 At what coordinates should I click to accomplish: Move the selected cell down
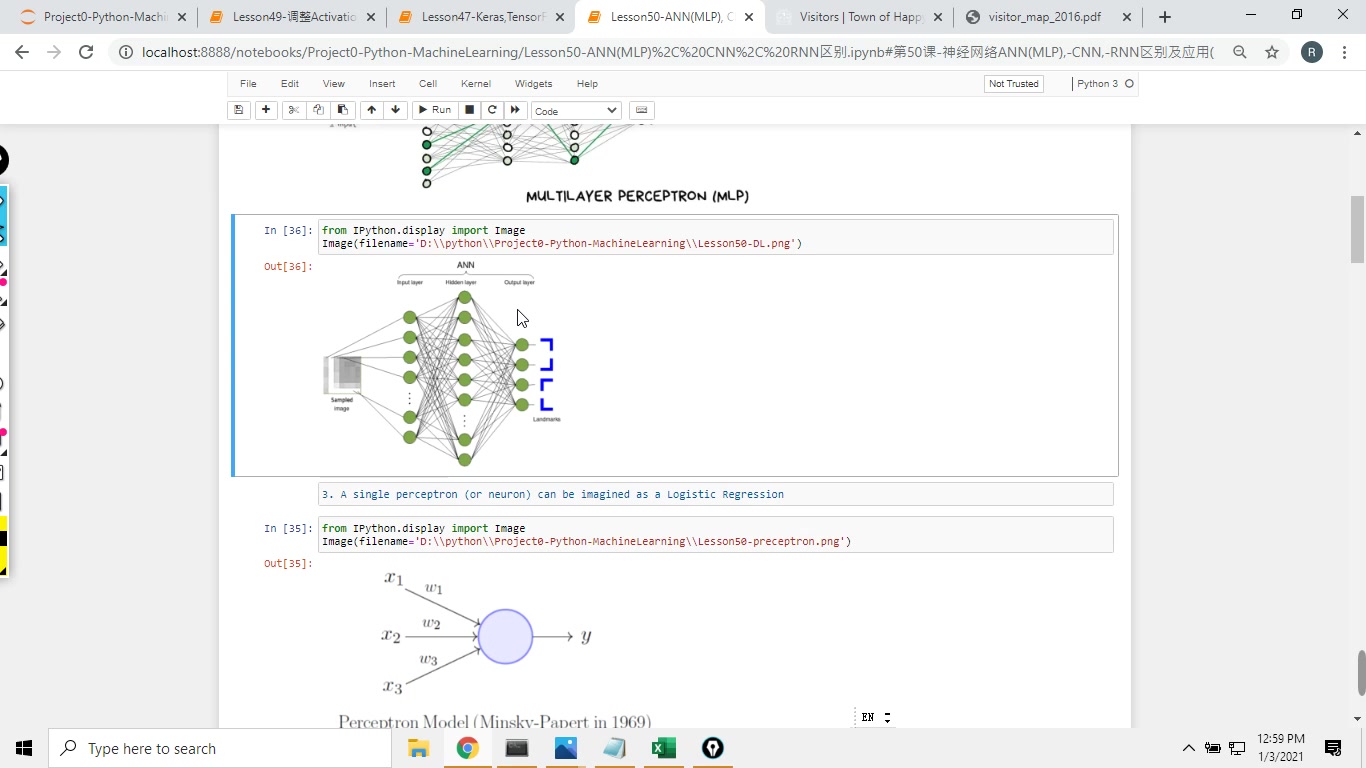point(395,110)
